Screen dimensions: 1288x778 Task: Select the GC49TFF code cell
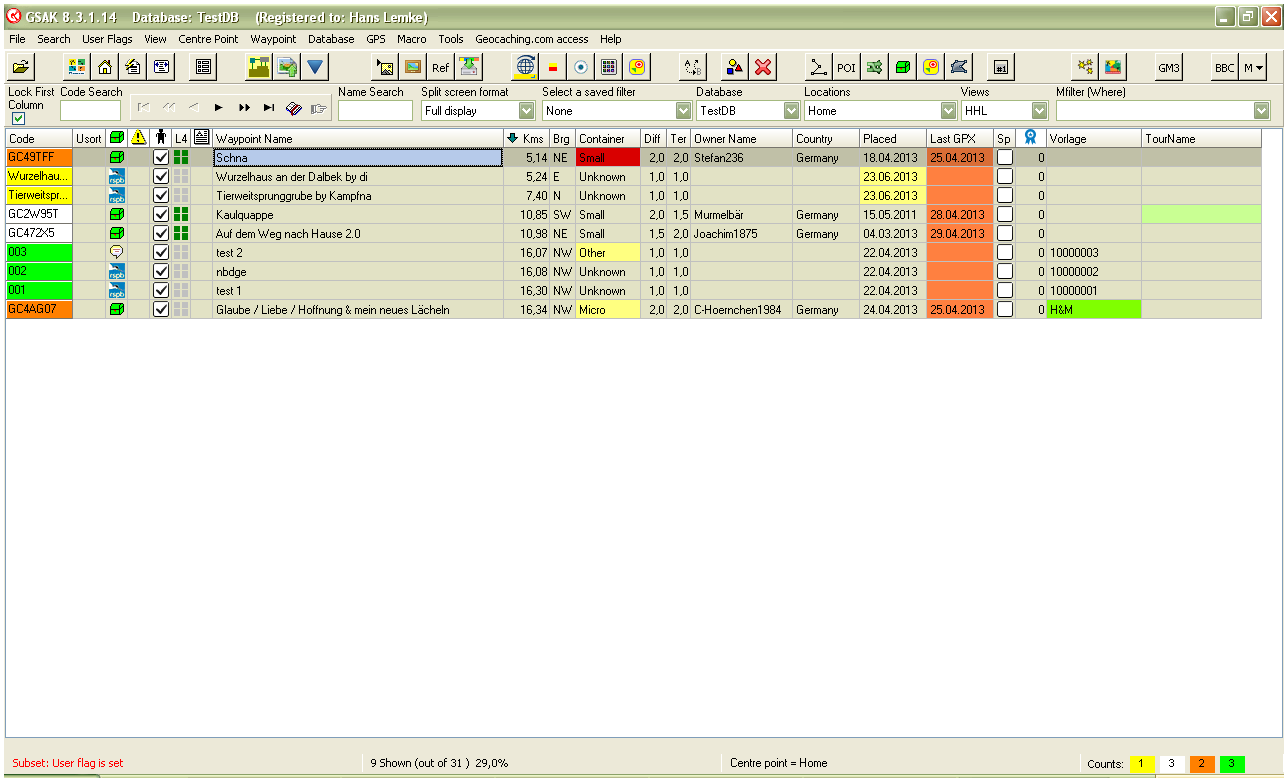pos(39,157)
